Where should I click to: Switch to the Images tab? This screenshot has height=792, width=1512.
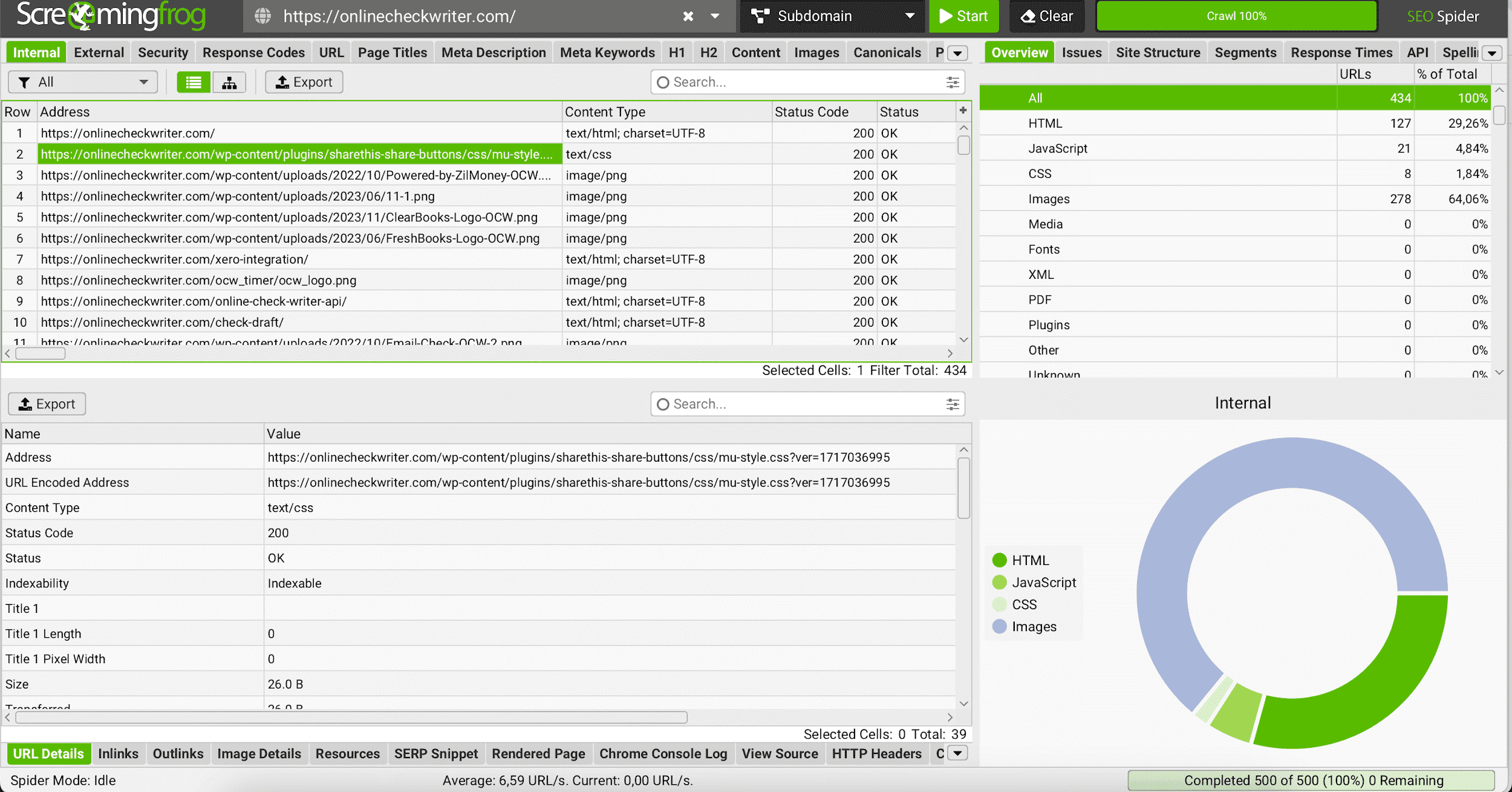(816, 53)
